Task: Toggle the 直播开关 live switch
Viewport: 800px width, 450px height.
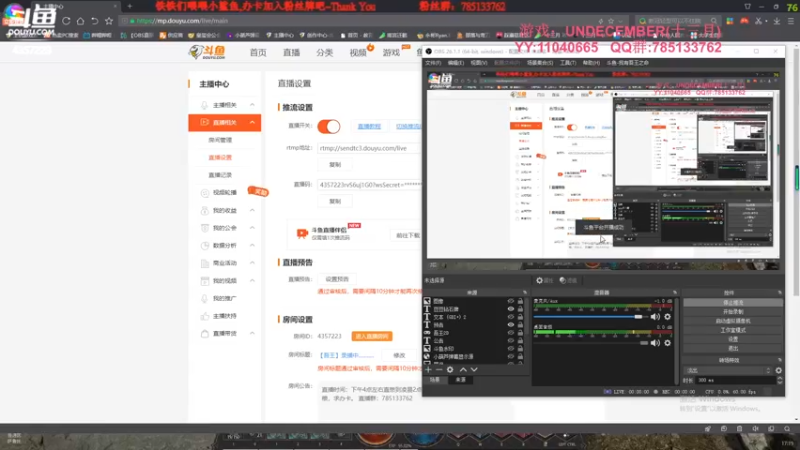Action: click(329, 127)
